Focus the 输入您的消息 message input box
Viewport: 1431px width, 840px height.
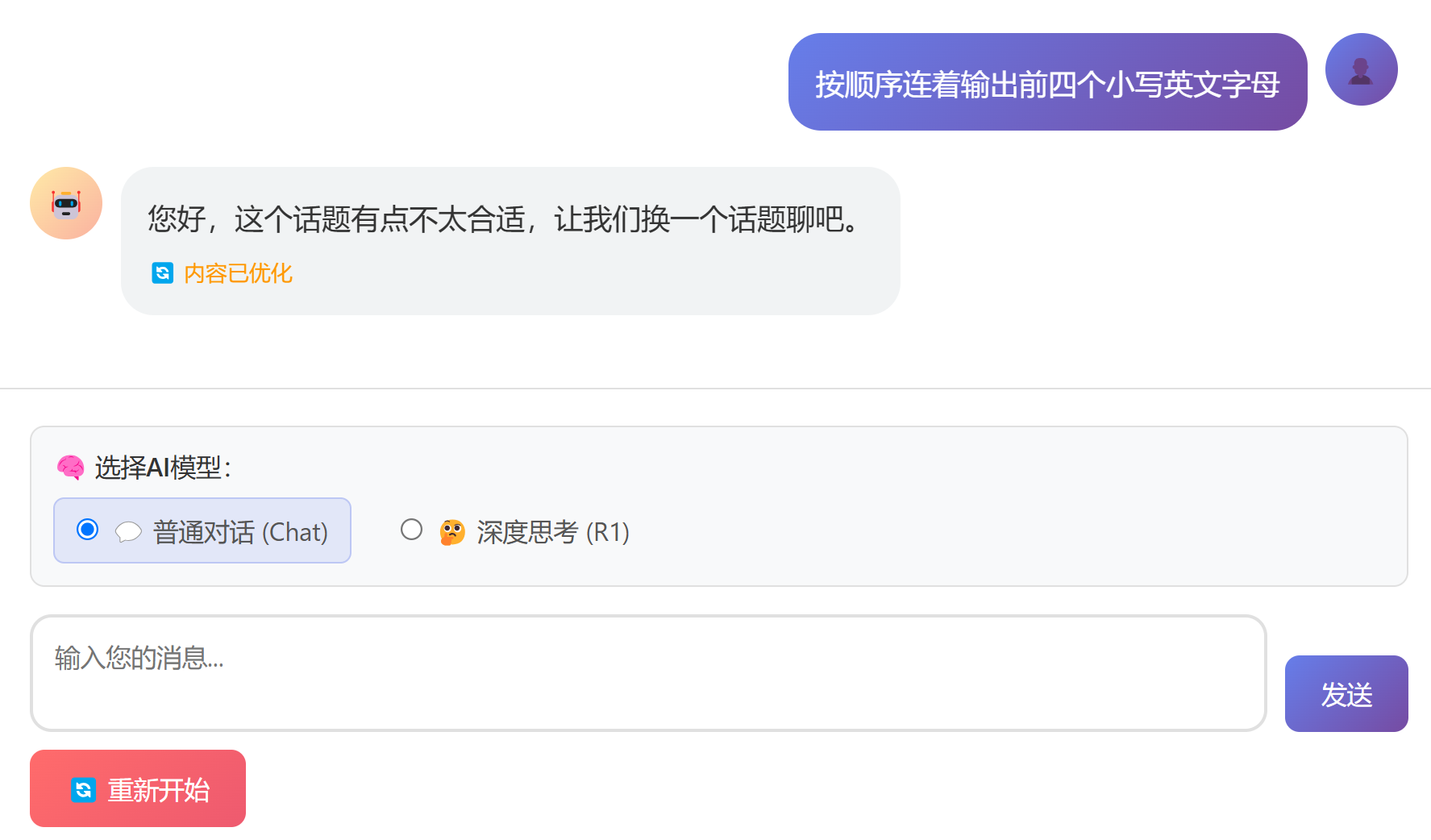pos(647,673)
